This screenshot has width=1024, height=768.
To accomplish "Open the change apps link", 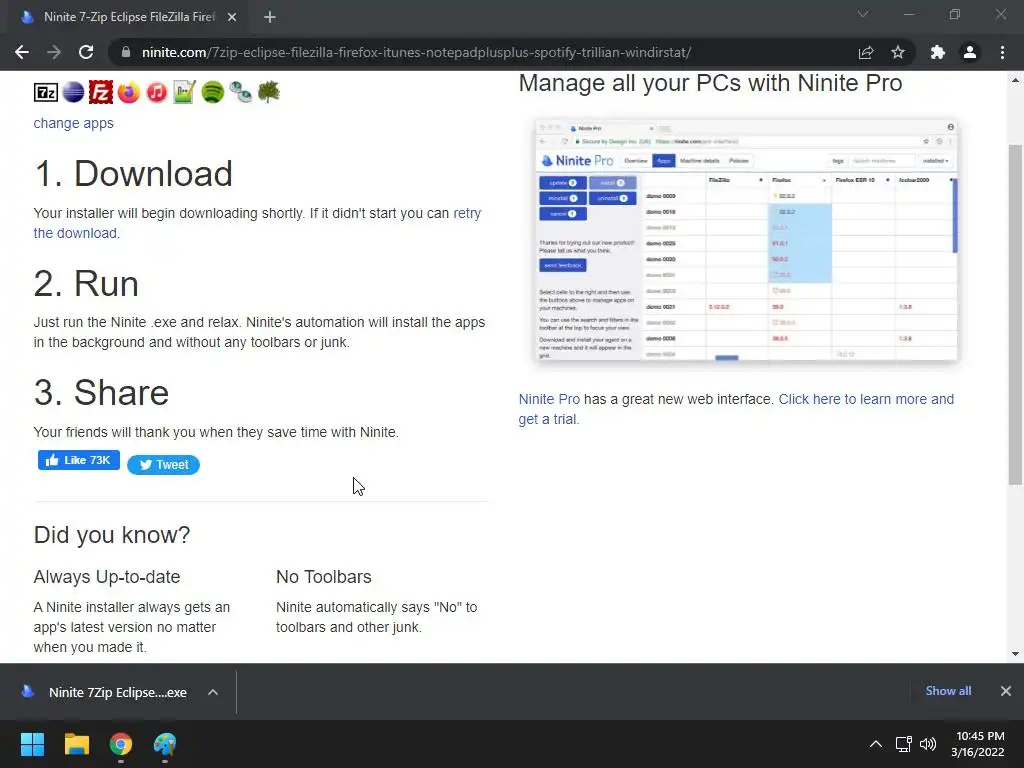I will click(x=73, y=123).
